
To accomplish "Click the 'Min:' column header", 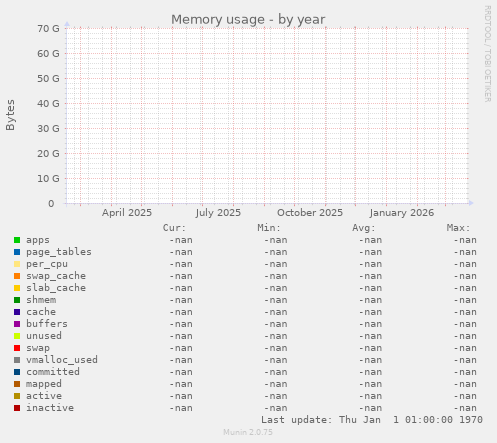I will point(269,228).
